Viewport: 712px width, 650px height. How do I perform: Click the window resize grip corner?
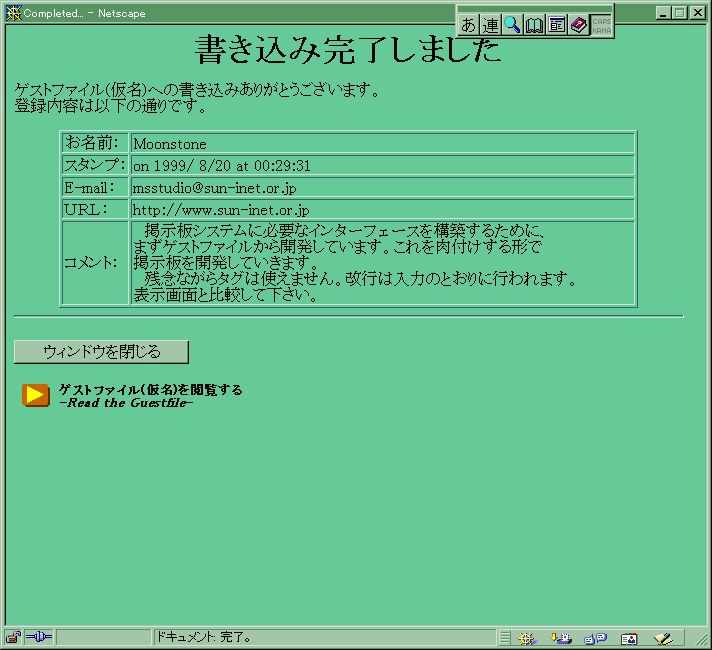tap(701, 639)
